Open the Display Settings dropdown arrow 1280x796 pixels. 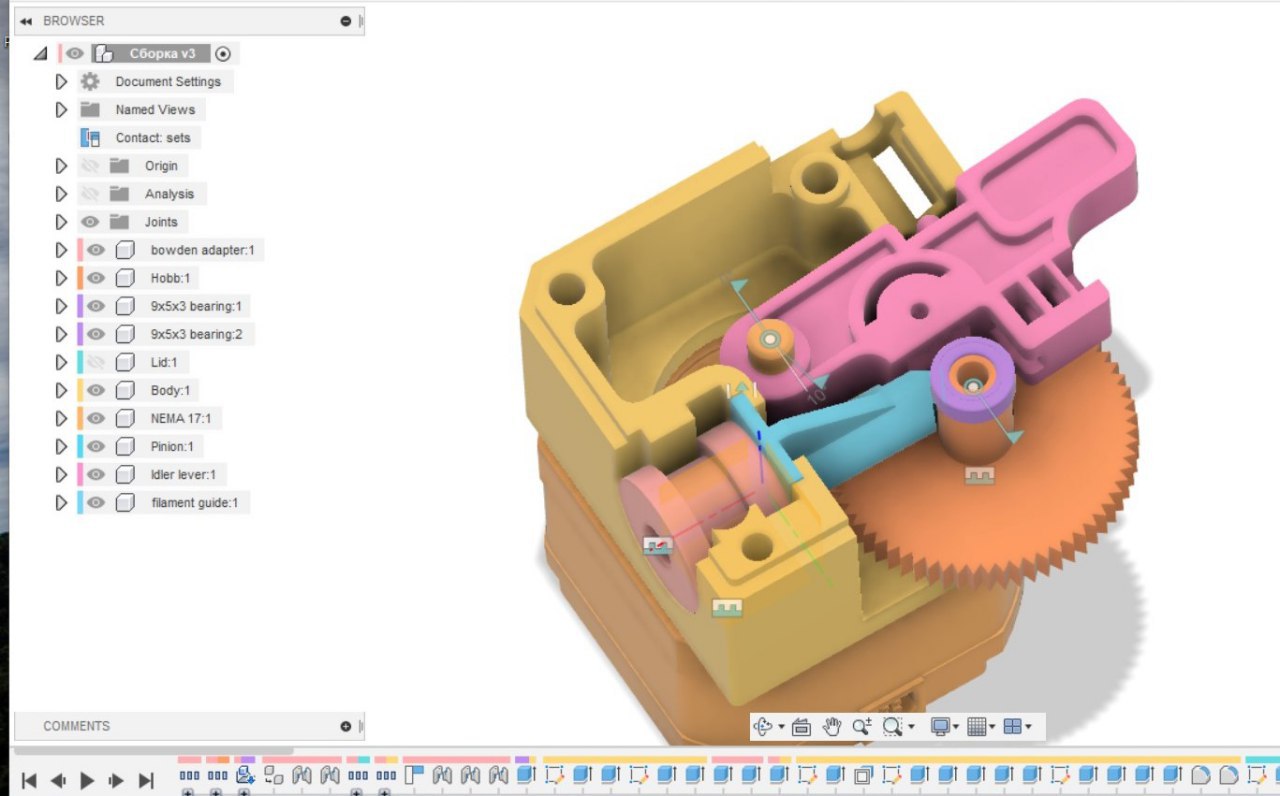coord(956,728)
